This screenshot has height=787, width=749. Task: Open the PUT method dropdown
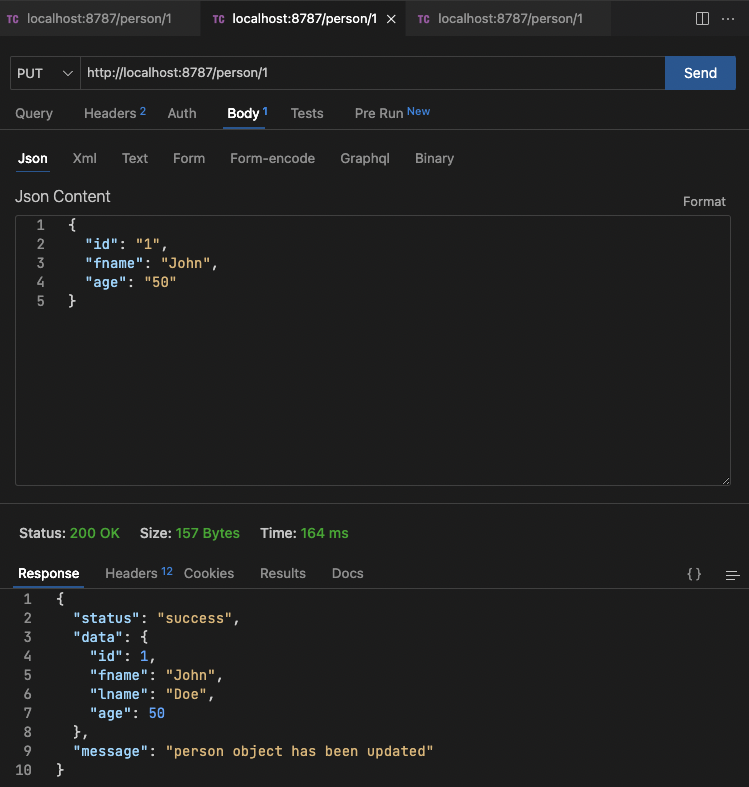pos(45,73)
